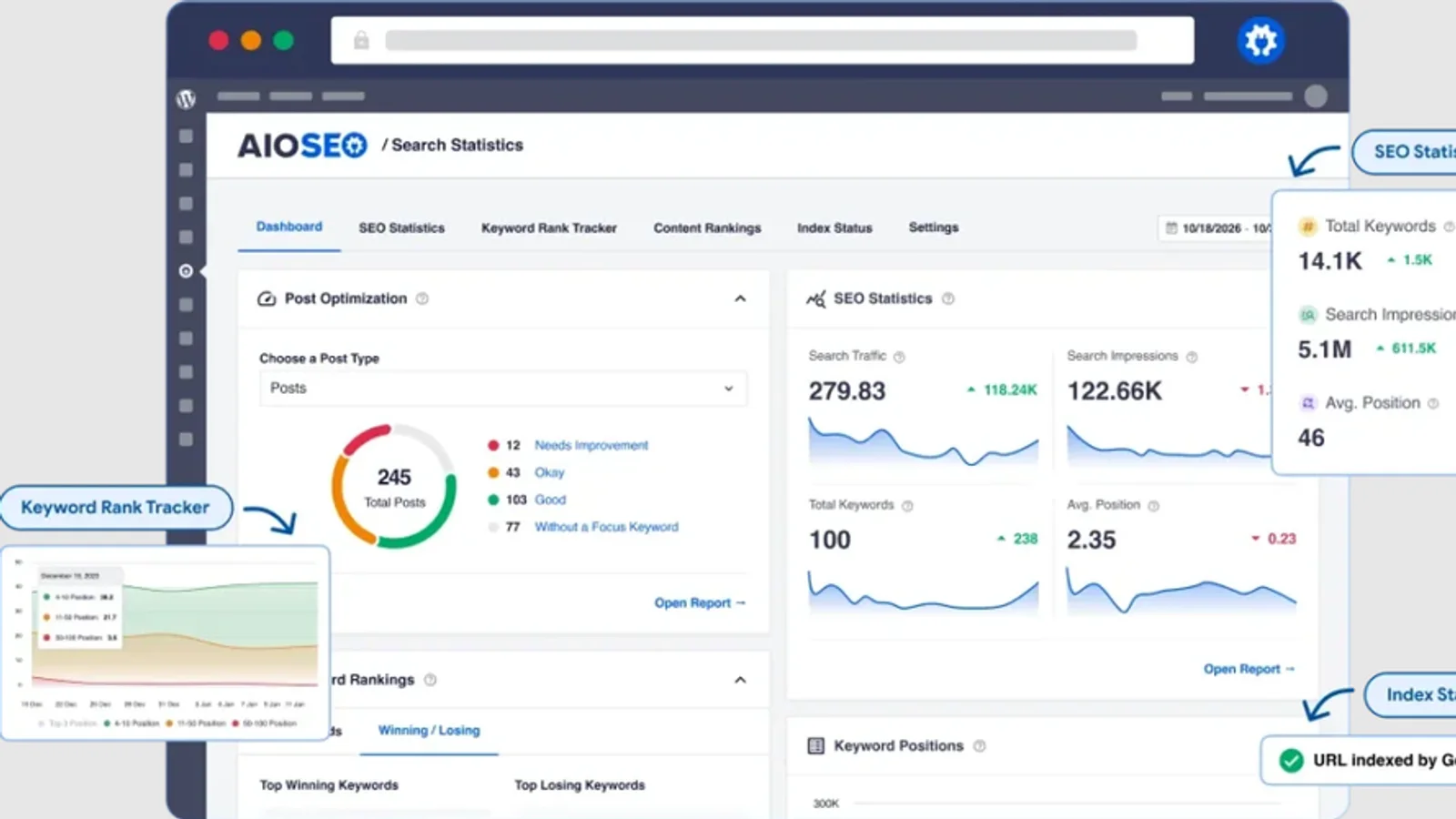Click the user avatar circle in the admin bar

(1315, 96)
